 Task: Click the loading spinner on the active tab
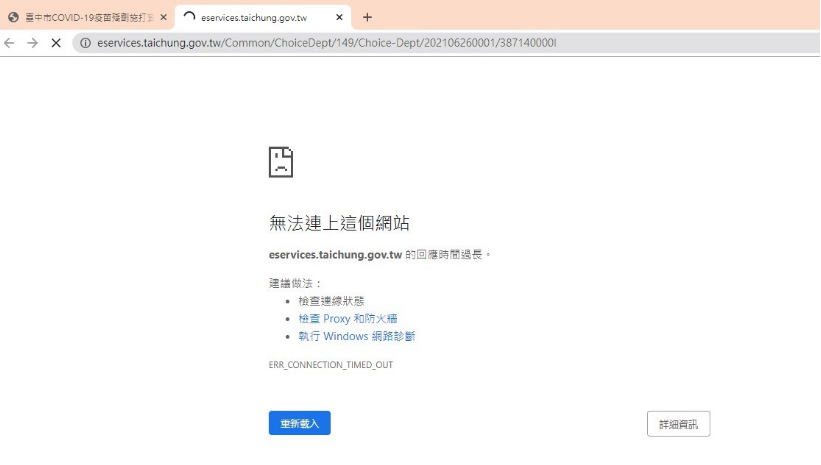[189, 17]
